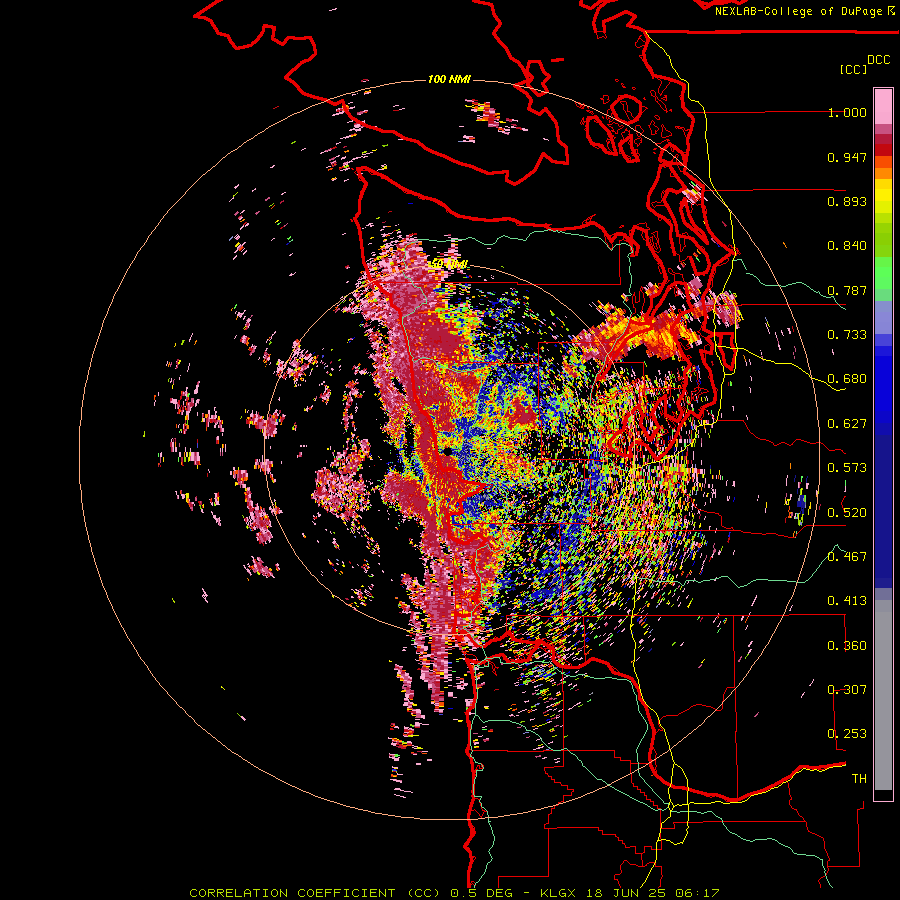Click the 0.893 legend value

(847, 201)
